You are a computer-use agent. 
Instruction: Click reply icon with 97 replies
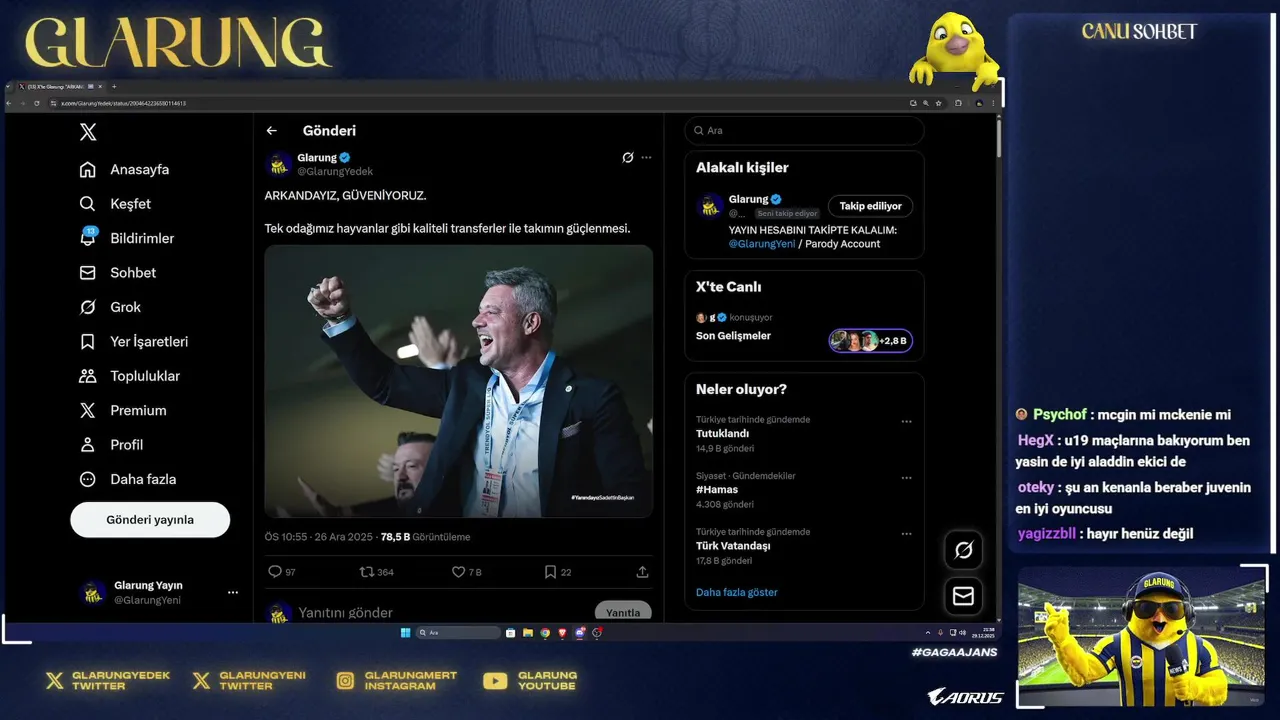tap(275, 572)
